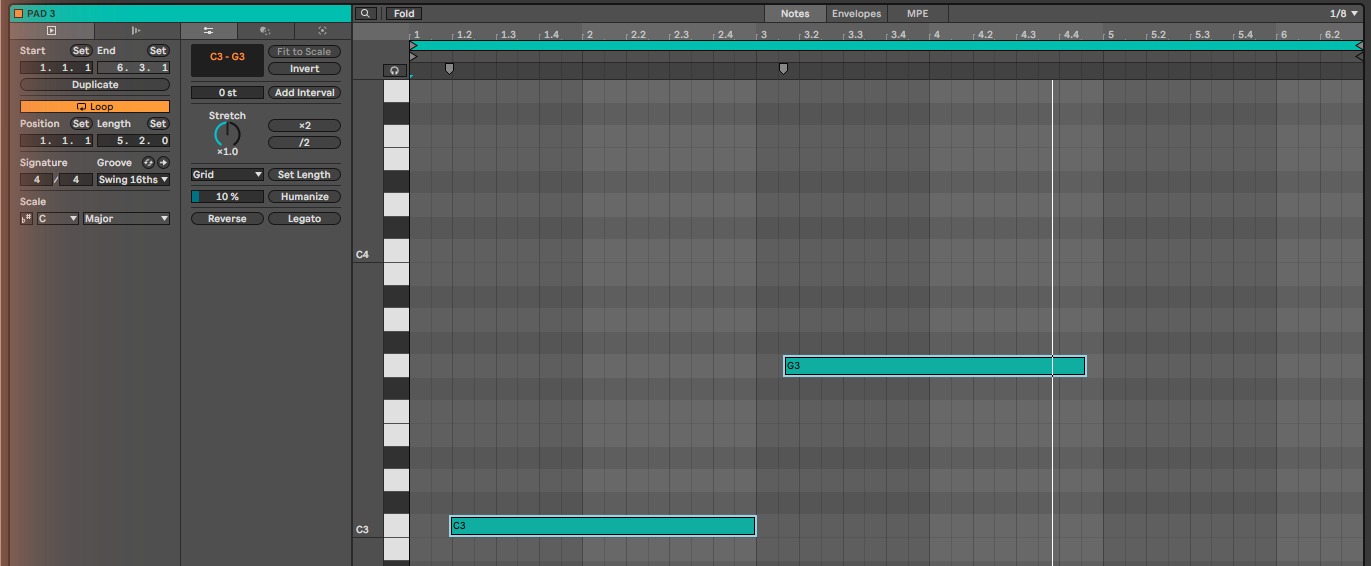The image size is (1371, 566).
Task: Click the Reverse button
Action: click(x=227, y=218)
